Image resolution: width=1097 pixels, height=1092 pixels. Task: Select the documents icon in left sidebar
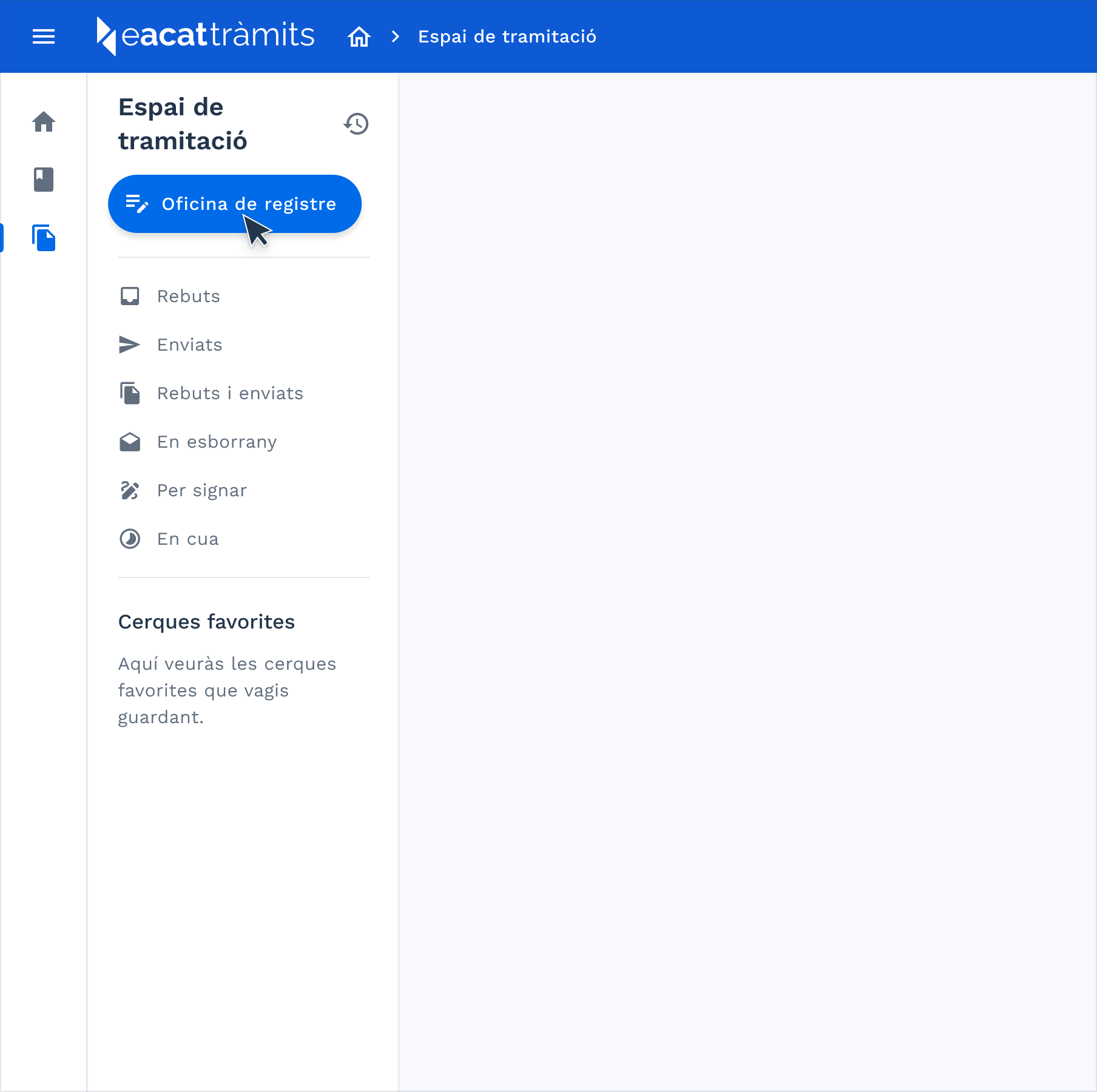(44, 238)
